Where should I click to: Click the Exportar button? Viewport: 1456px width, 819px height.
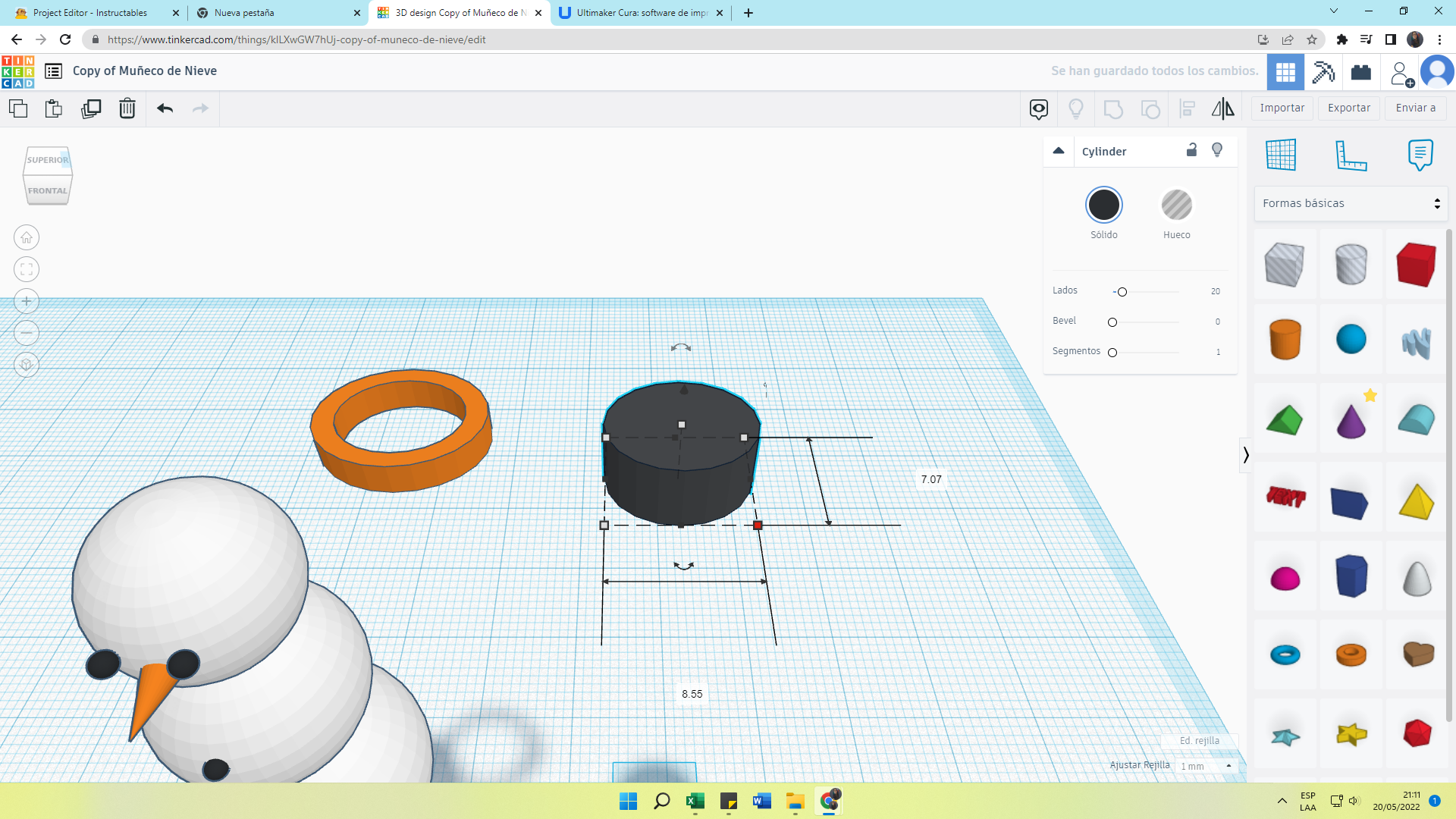pyautogui.click(x=1349, y=108)
